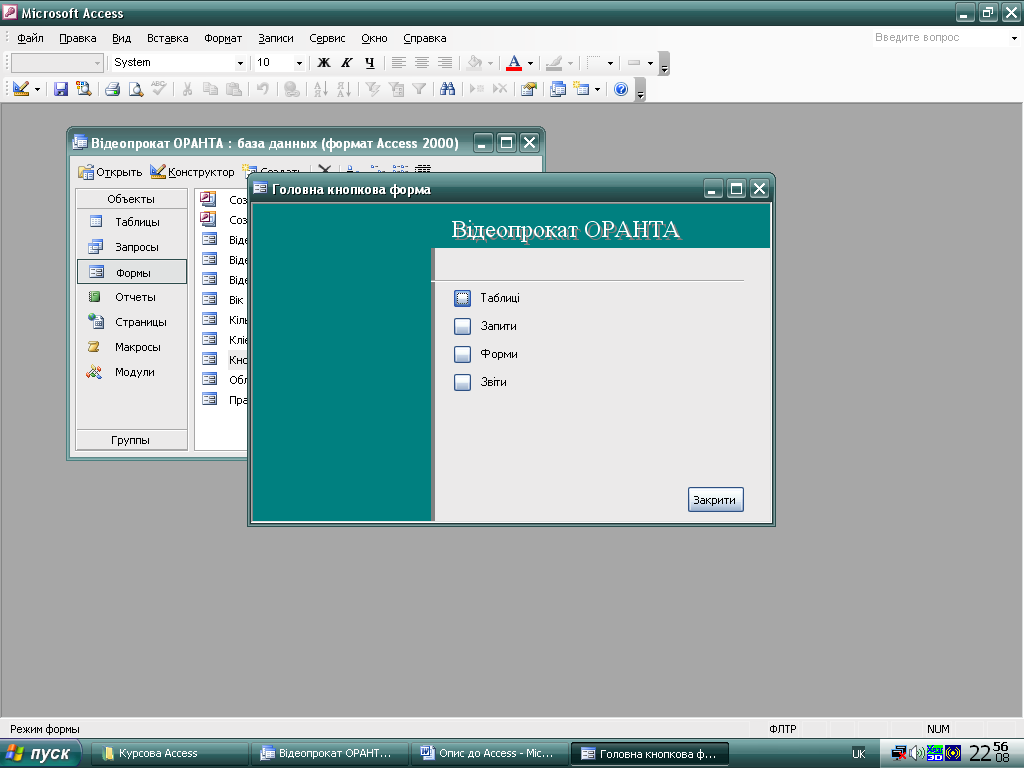Save using the floppy disk icon
This screenshot has height=768, width=1024.
[61, 89]
